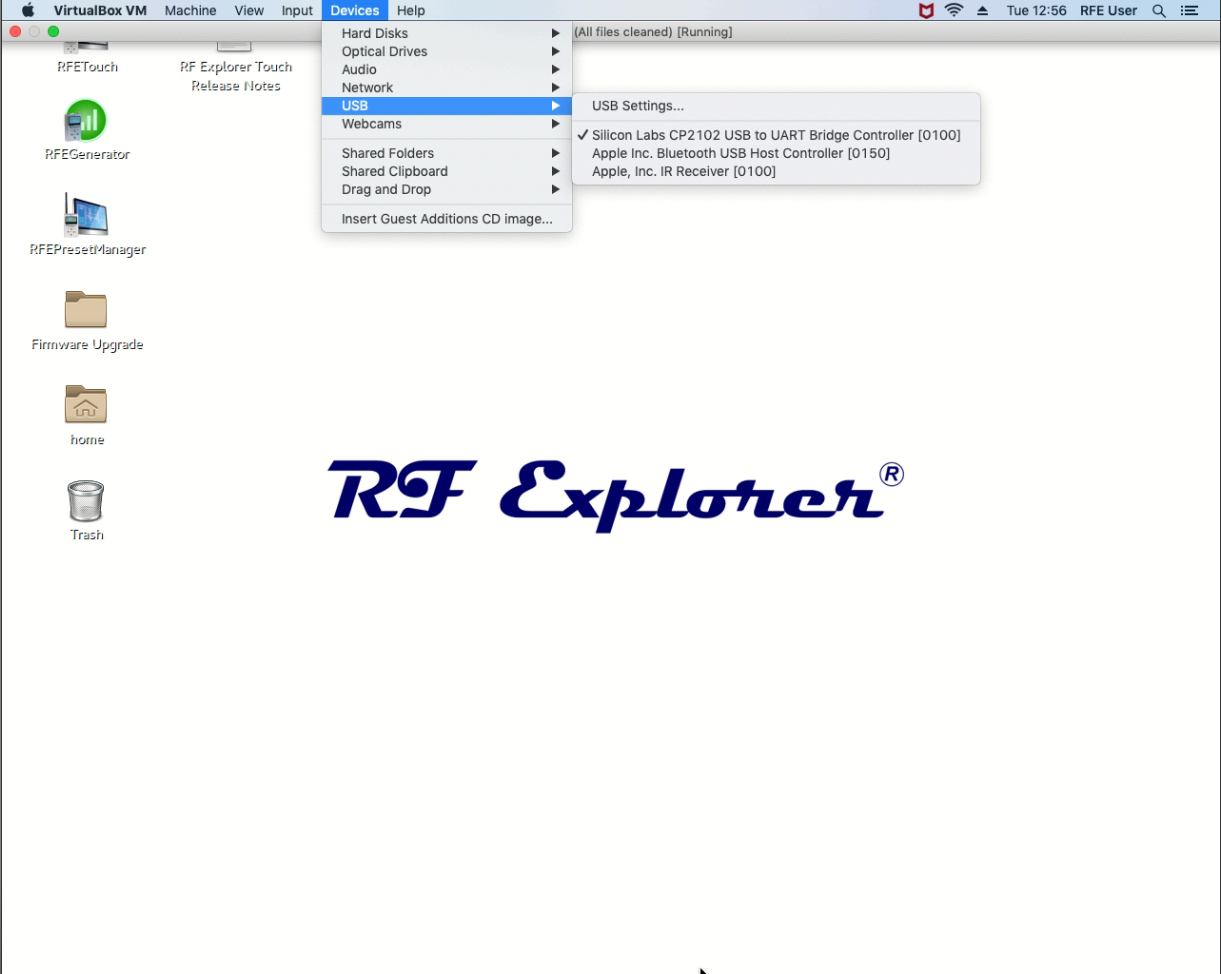Open the Trash icon on desktop
Image resolution: width=1221 pixels, height=974 pixels.
(x=86, y=501)
